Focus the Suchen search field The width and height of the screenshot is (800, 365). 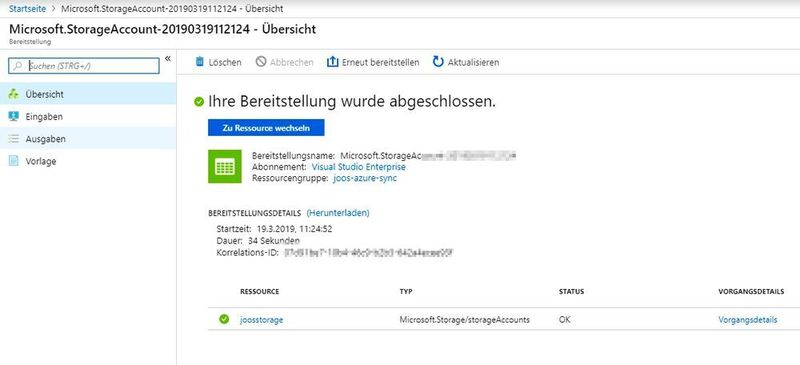pos(84,66)
